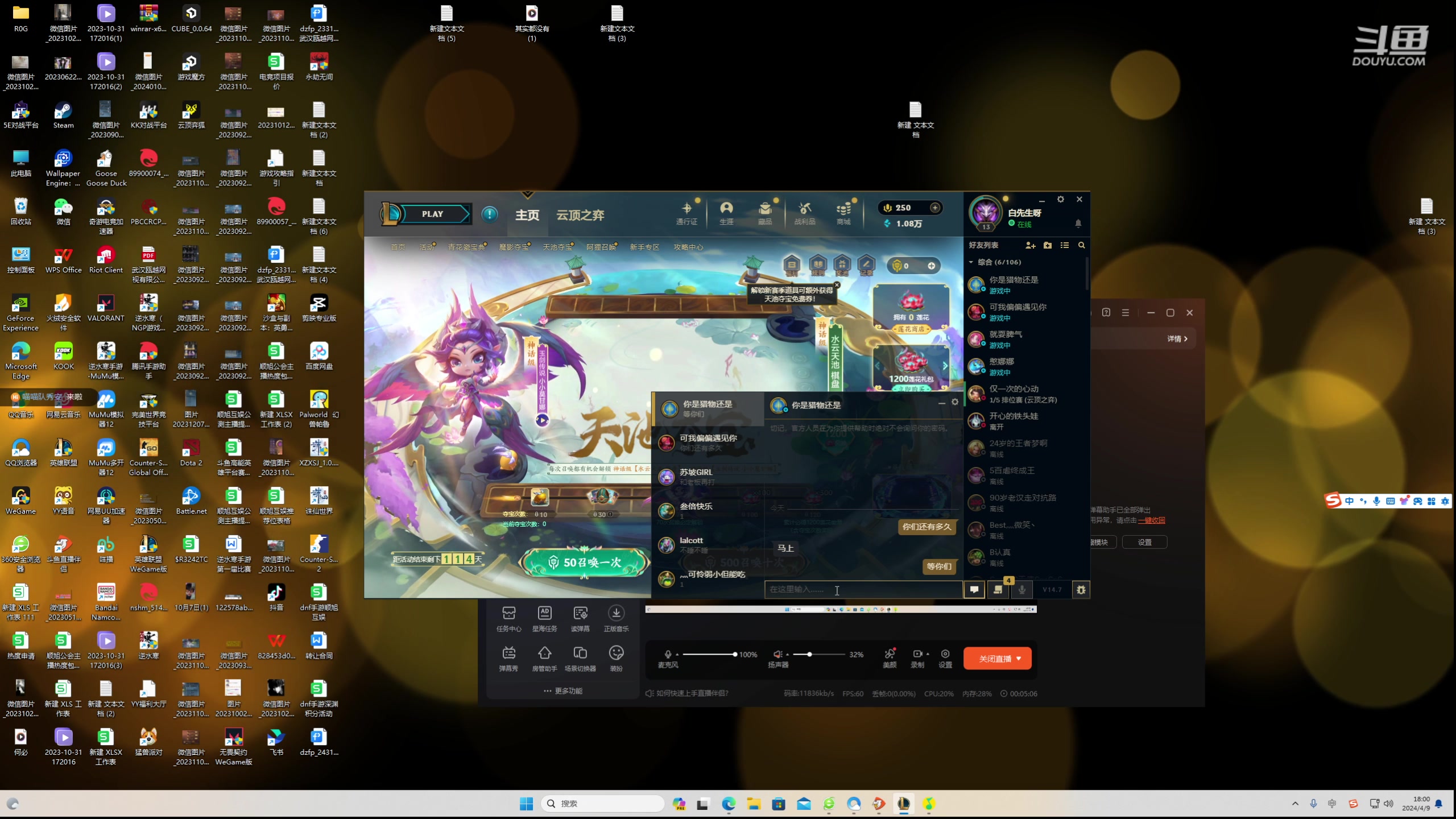Show previous lotus gift pack arrow
This screenshot has height=819, width=1456.
click(x=877, y=366)
